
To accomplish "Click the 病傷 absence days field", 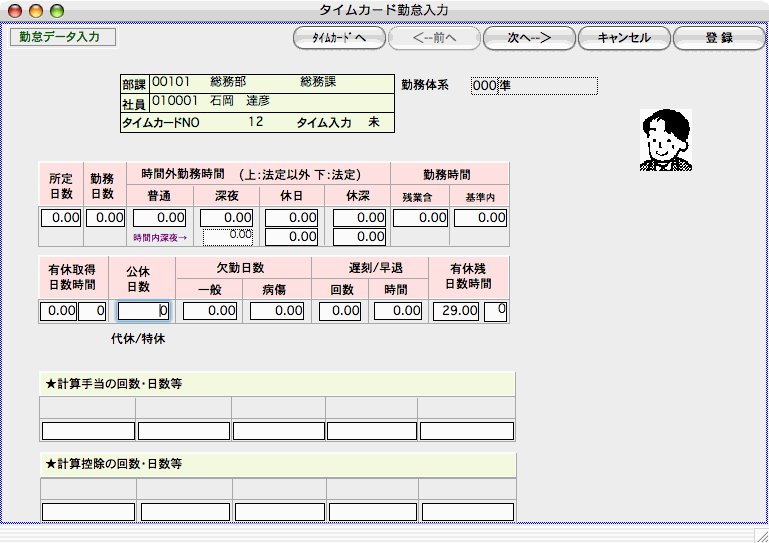I will (277, 311).
